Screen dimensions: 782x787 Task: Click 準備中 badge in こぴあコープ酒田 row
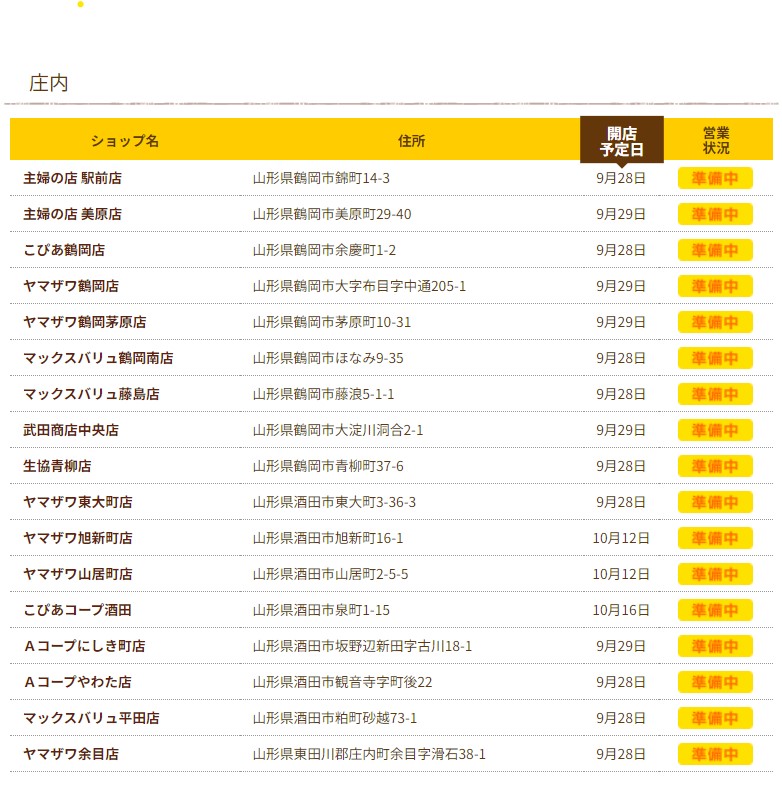click(x=715, y=610)
